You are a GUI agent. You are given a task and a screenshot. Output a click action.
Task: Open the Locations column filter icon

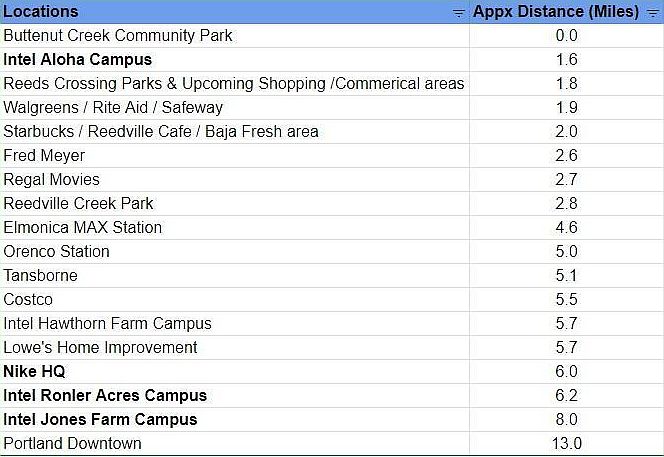pos(458,12)
